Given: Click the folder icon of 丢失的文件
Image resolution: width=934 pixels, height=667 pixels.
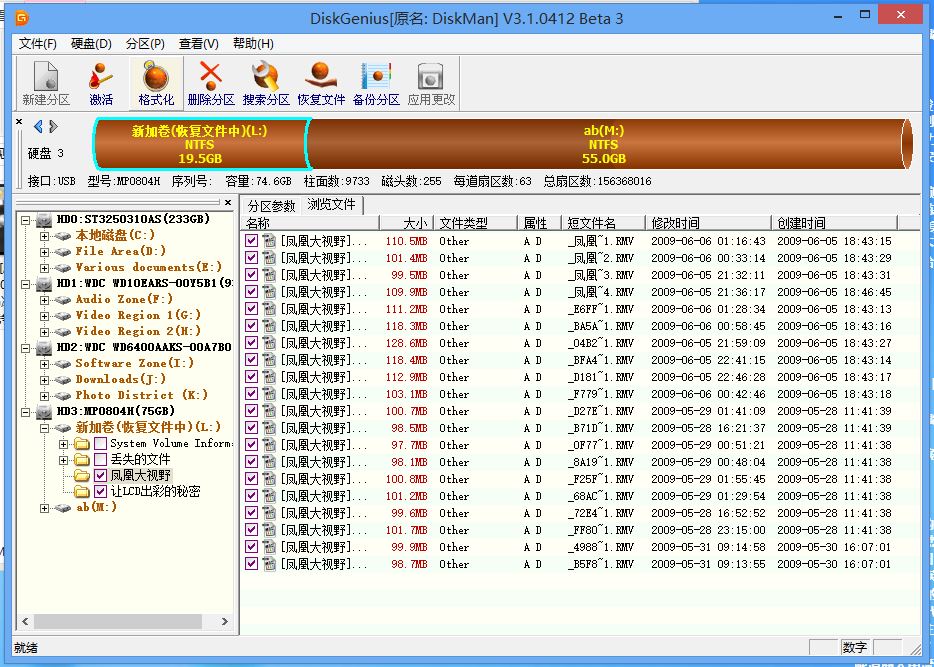Looking at the screenshot, I should pyautogui.click(x=82, y=460).
